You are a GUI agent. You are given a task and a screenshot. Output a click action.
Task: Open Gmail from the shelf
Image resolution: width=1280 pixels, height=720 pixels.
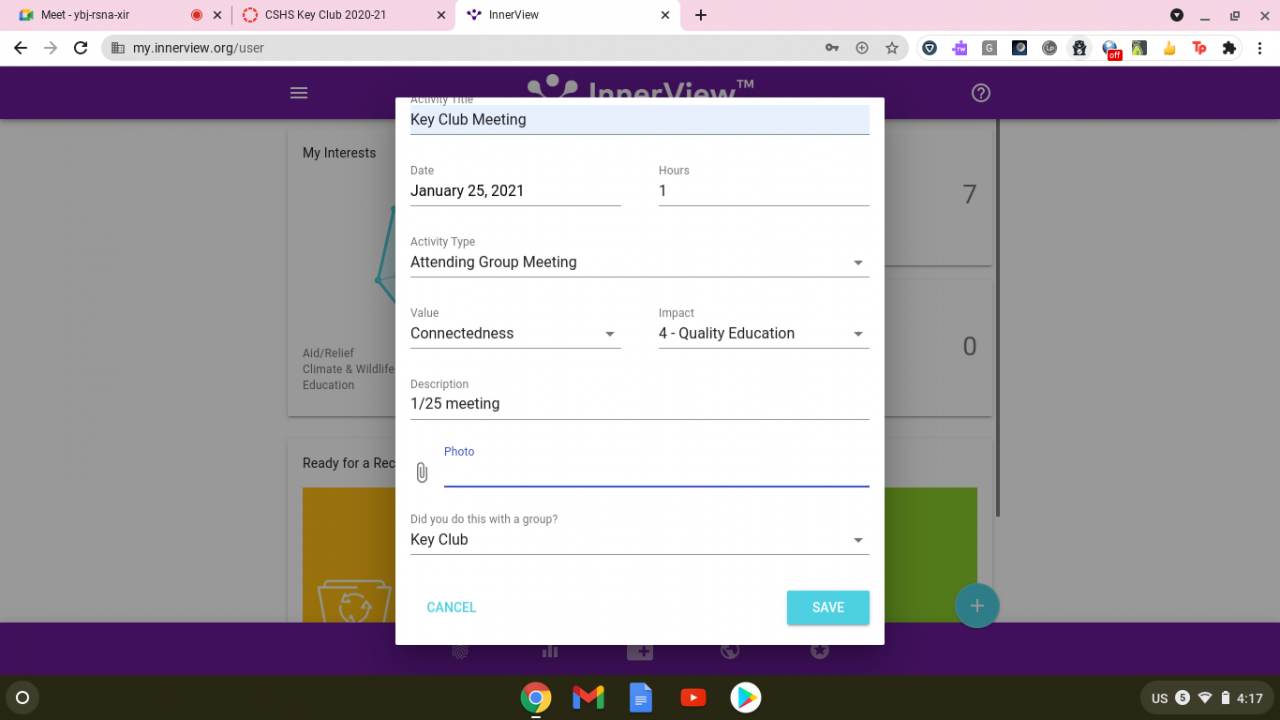pyautogui.click(x=588, y=697)
